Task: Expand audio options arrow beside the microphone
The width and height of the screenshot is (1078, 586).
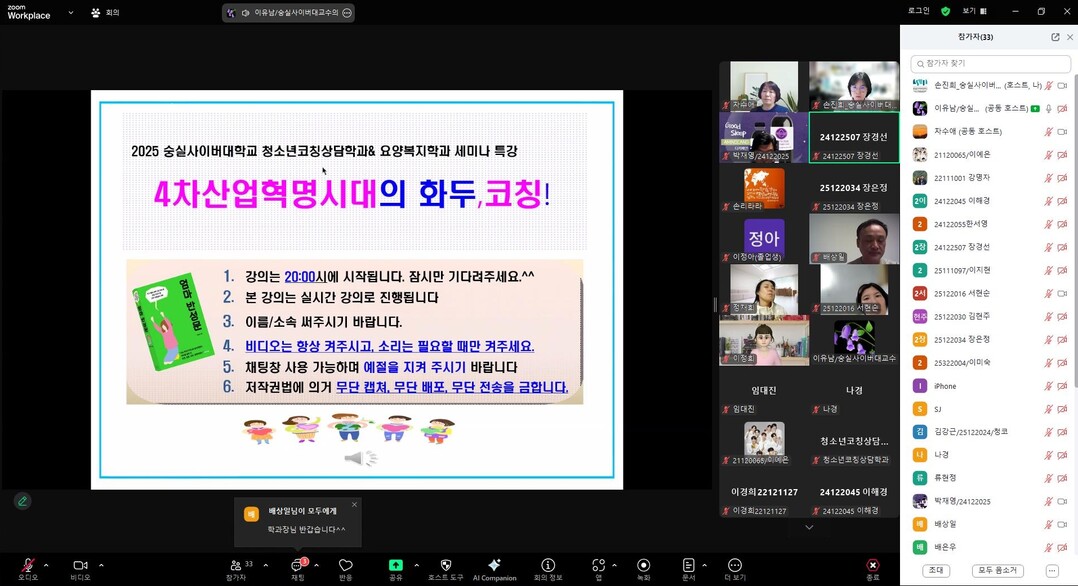Action: tap(46, 565)
